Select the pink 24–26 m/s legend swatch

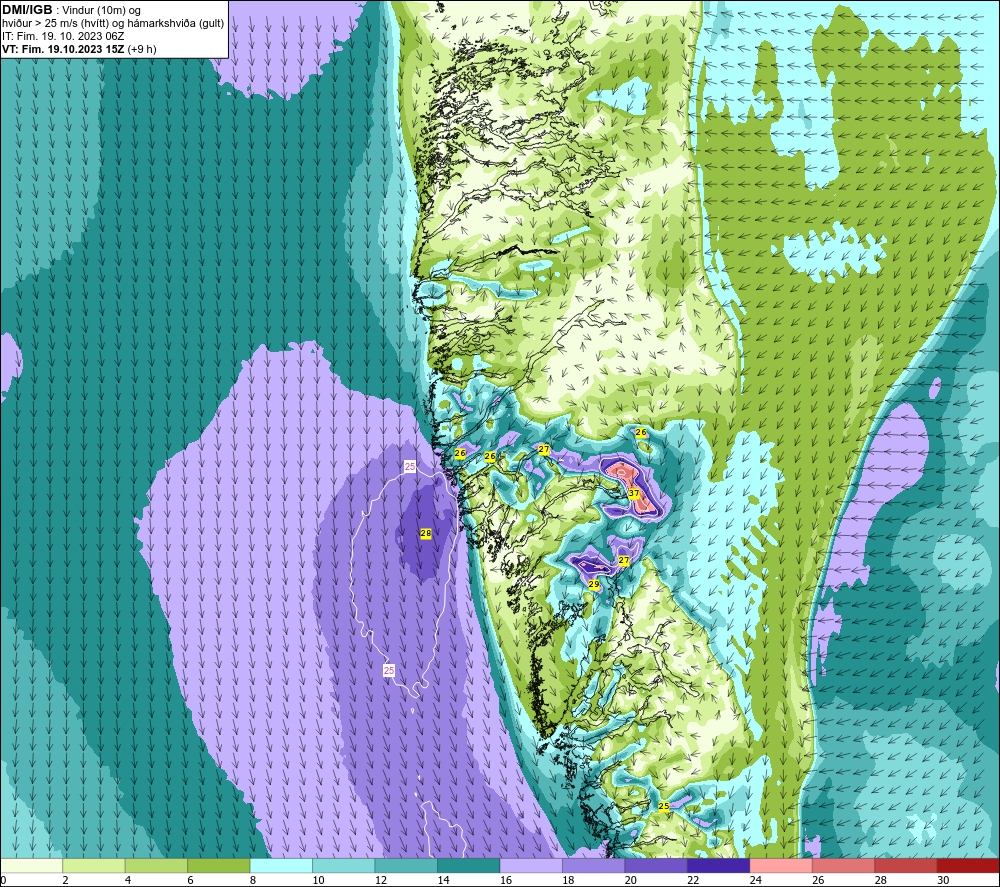pos(781,865)
